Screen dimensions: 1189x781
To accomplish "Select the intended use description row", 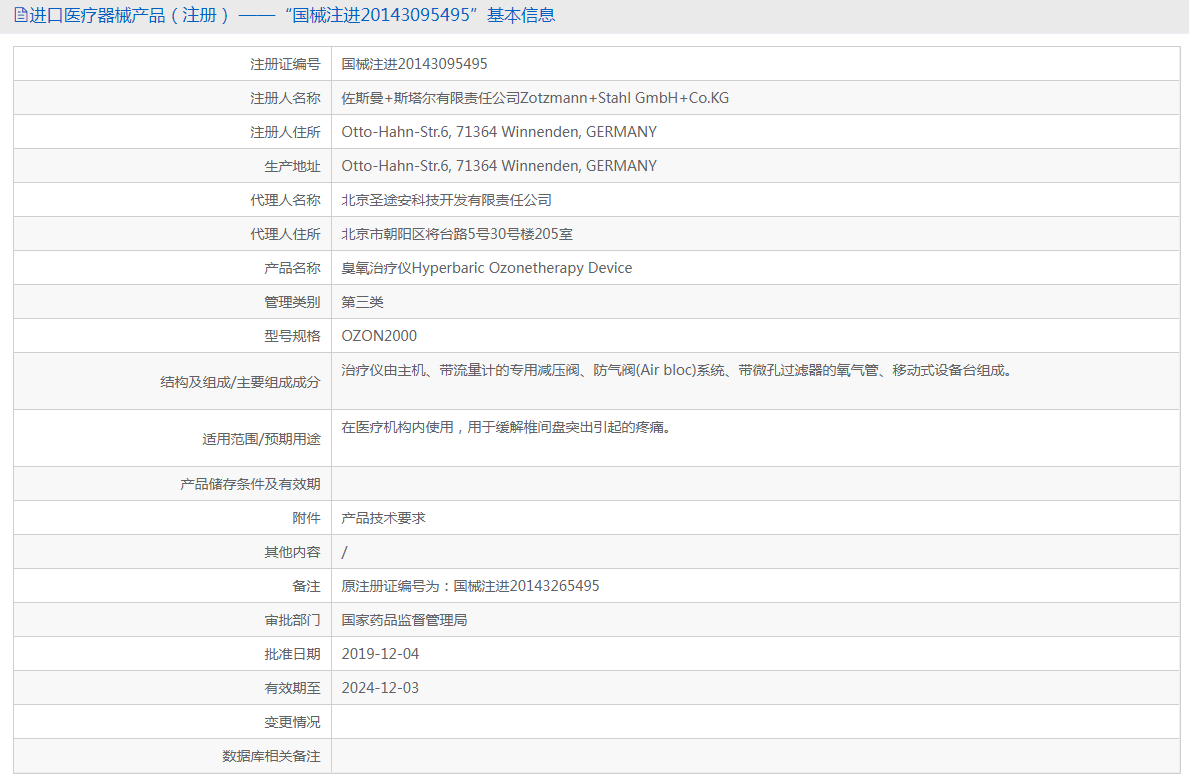I will (510, 428).
